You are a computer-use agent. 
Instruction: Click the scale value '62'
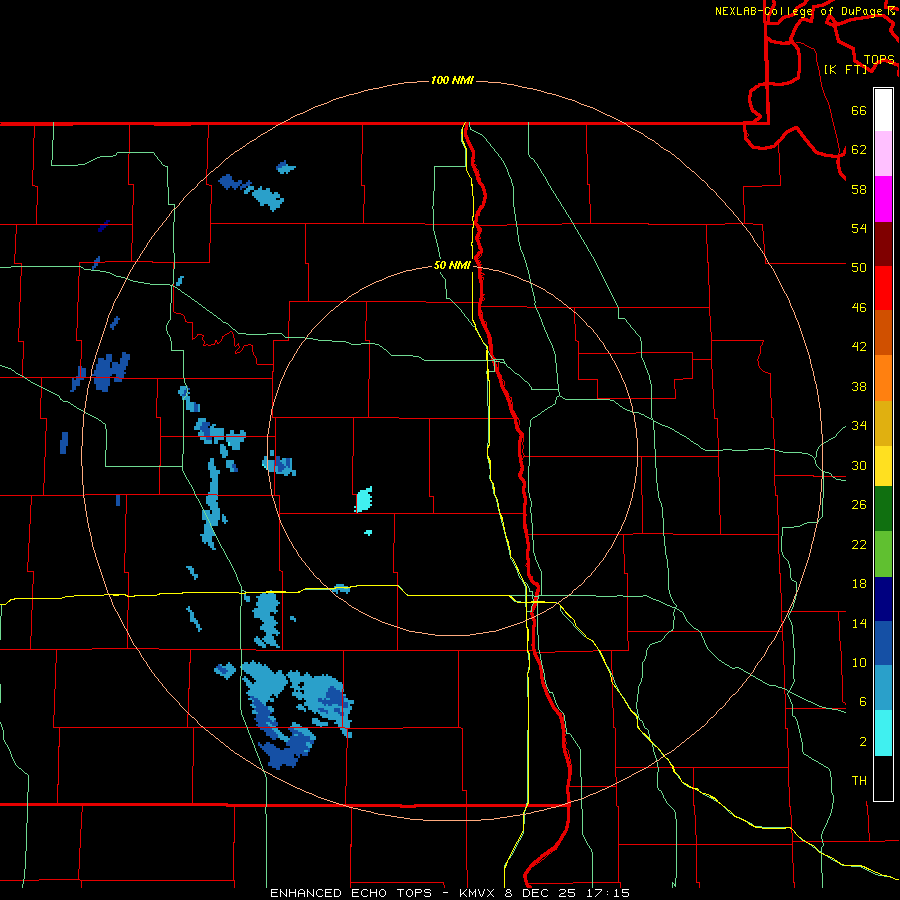(x=859, y=150)
